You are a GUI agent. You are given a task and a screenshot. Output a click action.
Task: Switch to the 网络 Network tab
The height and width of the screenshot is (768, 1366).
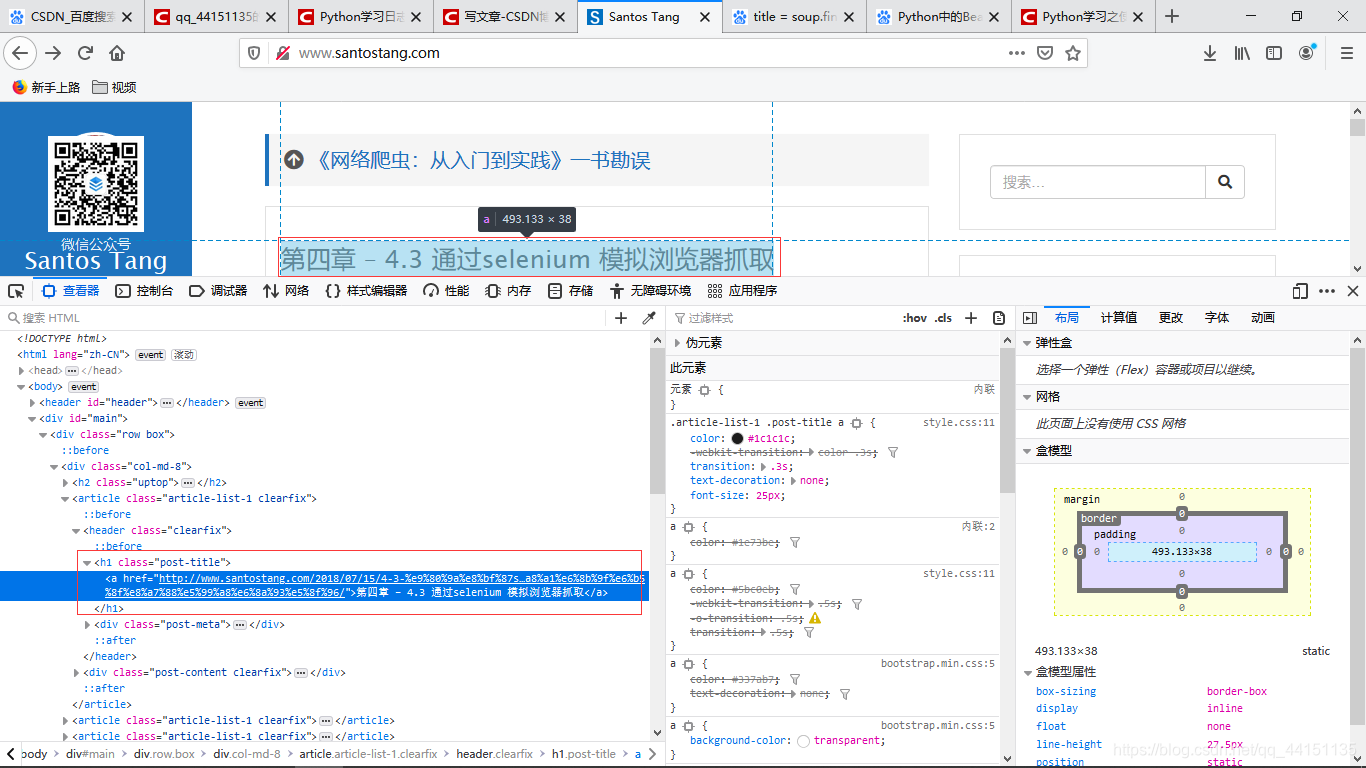pyautogui.click(x=286, y=291)
